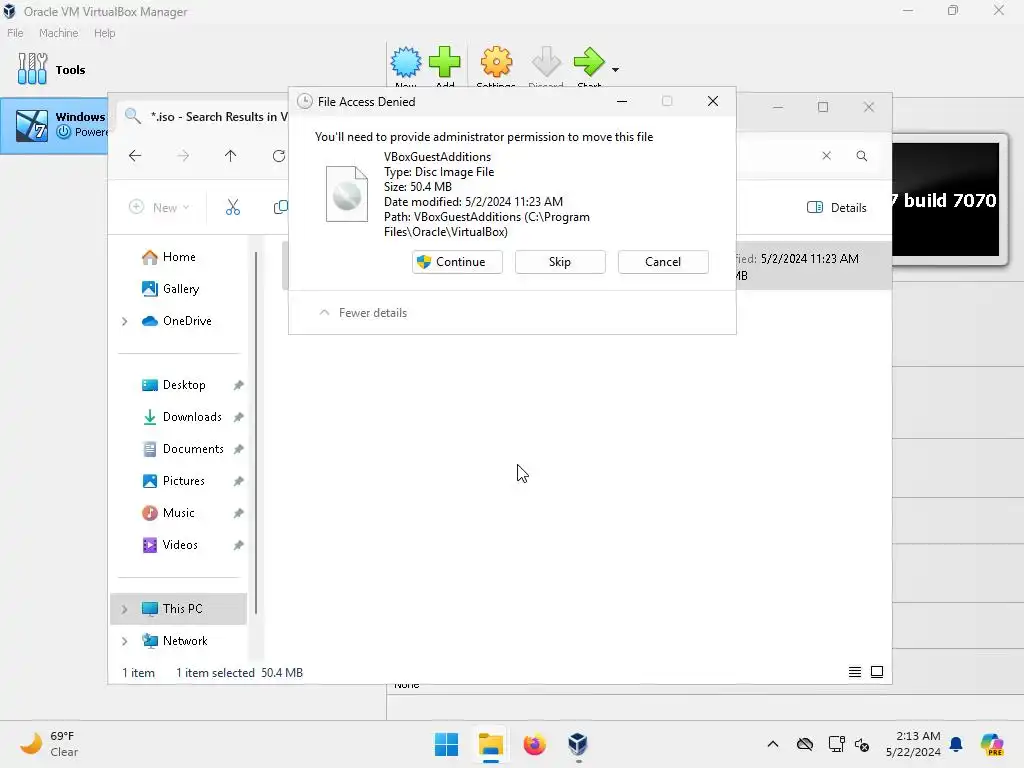1024x768 pixels.
Task: Open the clock showing 2:13 AM
Action: coord(913,744)
